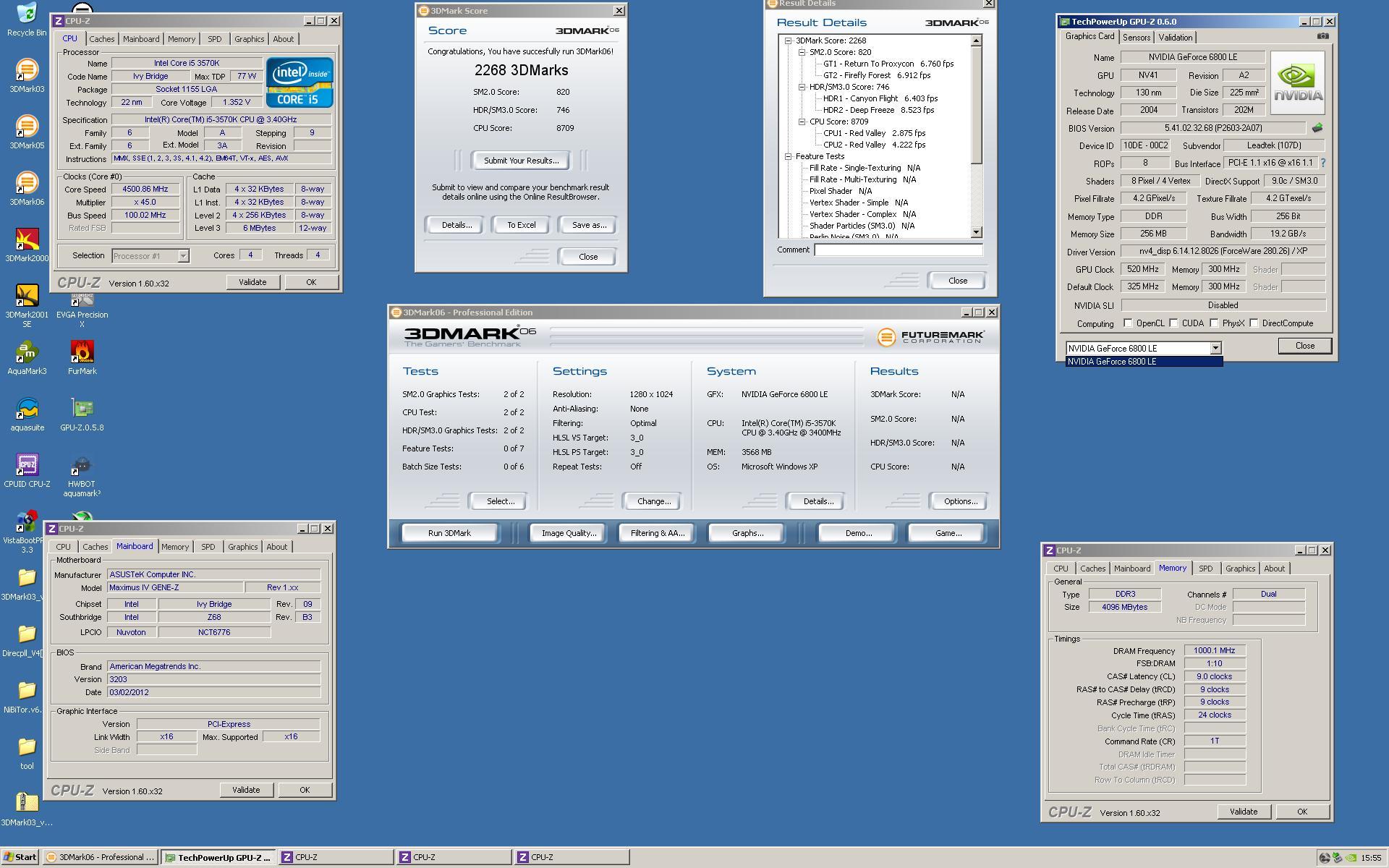Open the aquasuite desktop icon
The image size is (1389, 868).
[27, 414]
